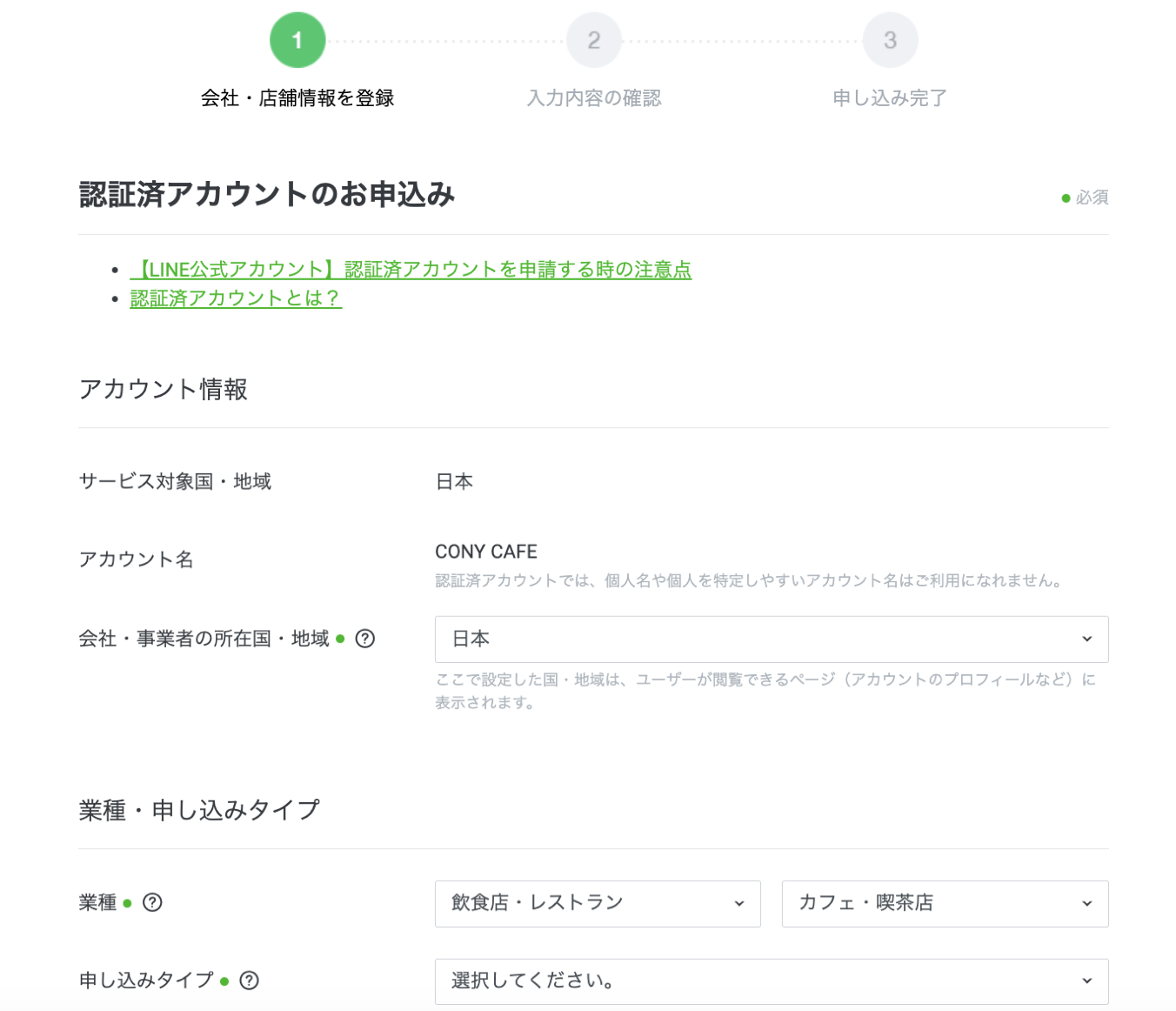The width and height of the screenshot is (1176, 1011).
Task: Open the 認証済アカウントとは？ link
Action: pos(235,298)
